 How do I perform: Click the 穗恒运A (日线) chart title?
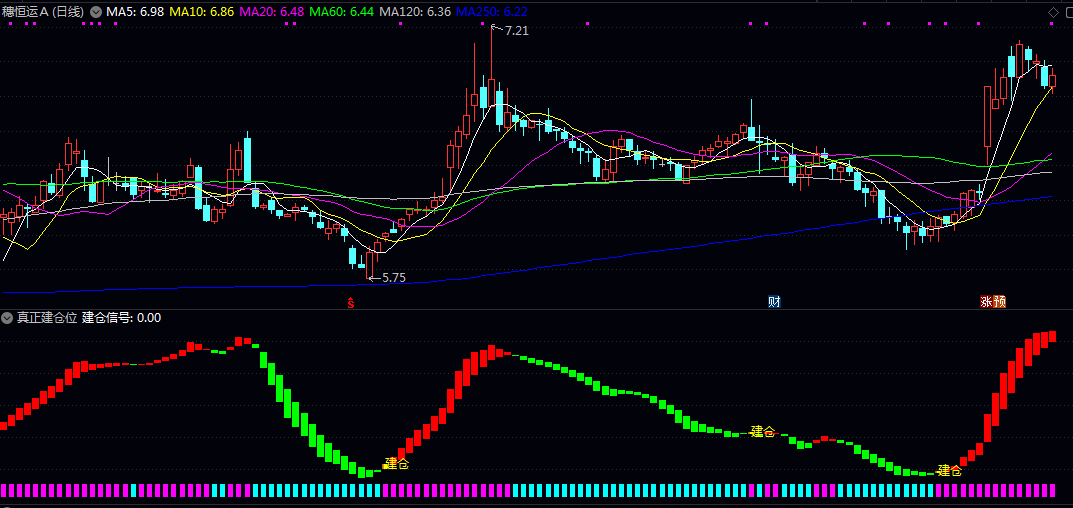(x=44, y=12)
